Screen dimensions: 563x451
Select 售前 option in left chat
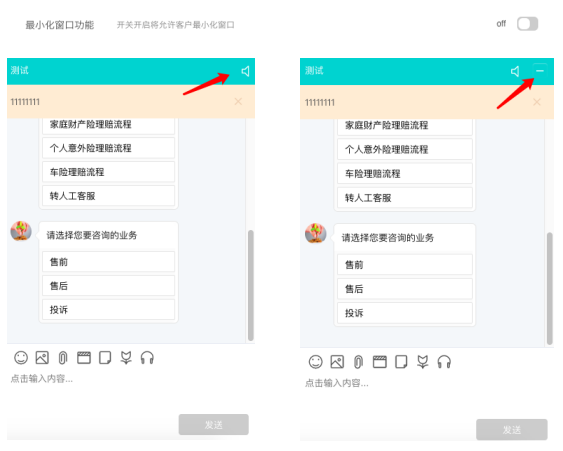tap(108, 262)
